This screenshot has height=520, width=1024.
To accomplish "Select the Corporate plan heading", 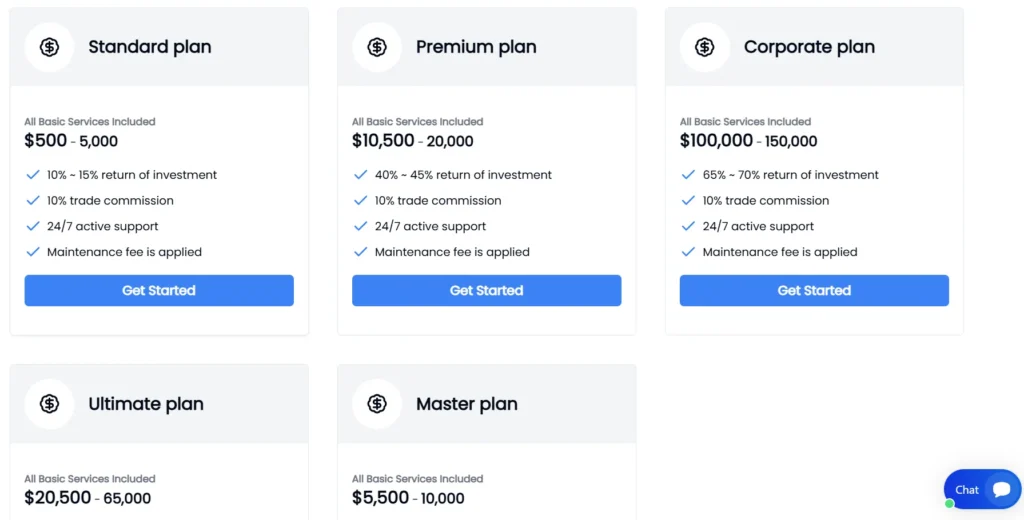I will pos(809,47).
